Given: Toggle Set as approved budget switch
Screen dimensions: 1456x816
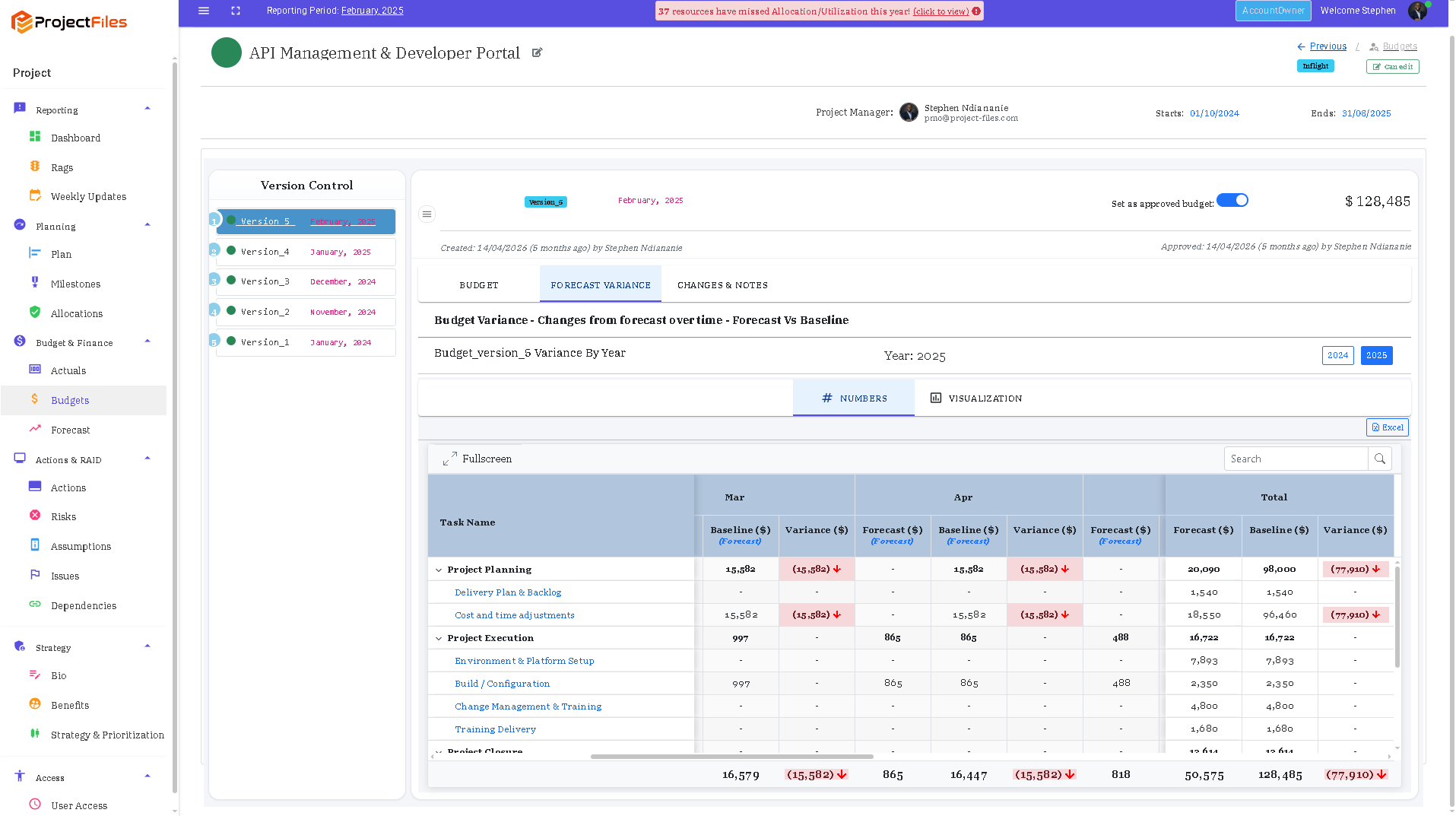Looking at the screenshot, I should point(1232,200).
